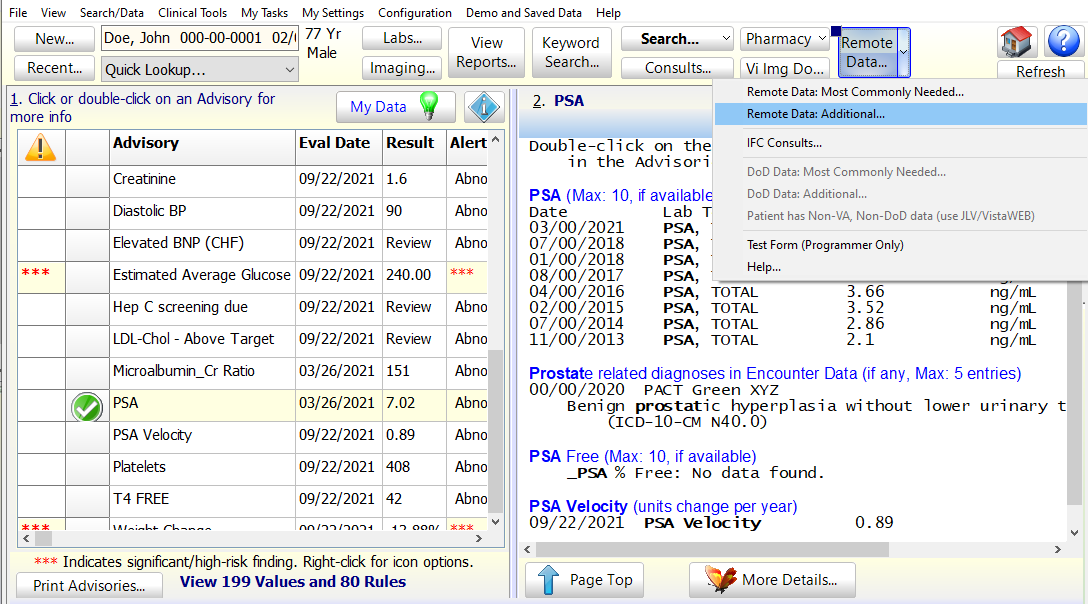Click the Consults button
This screenshot has height=604, width=1088.
tap(677, 68)
